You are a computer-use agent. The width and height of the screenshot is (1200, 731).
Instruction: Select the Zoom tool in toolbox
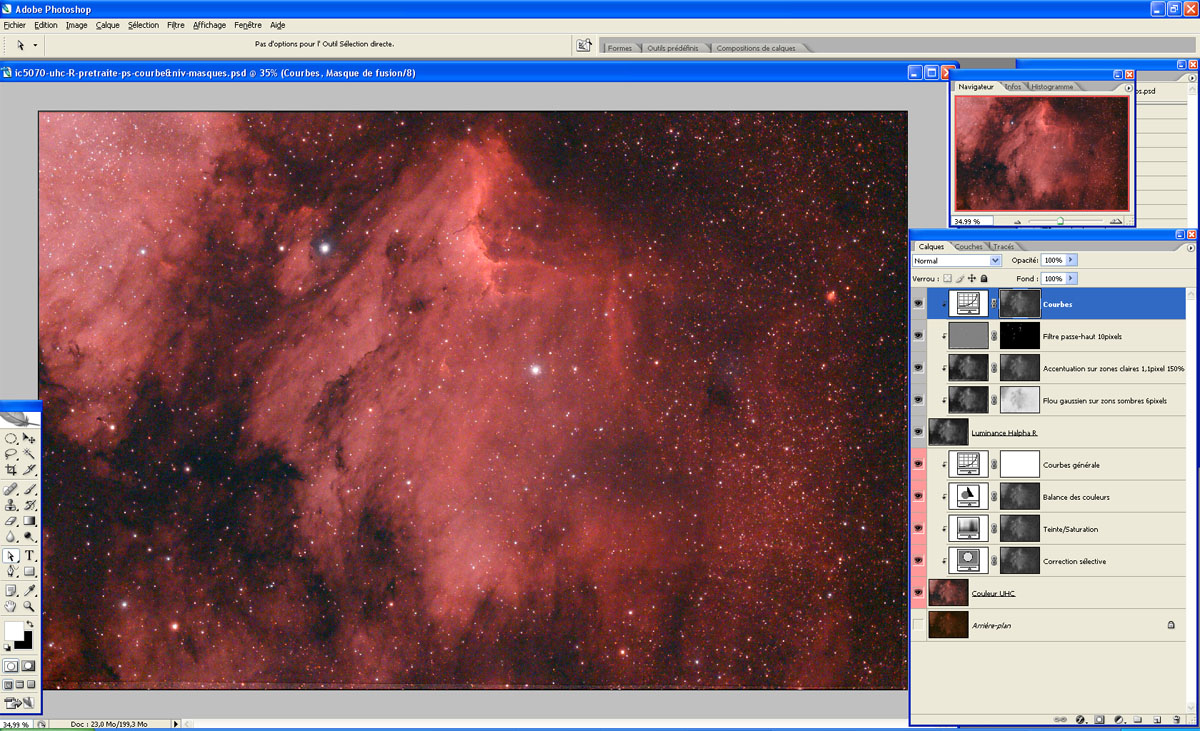pyautogui.click(x=29, y=606)
